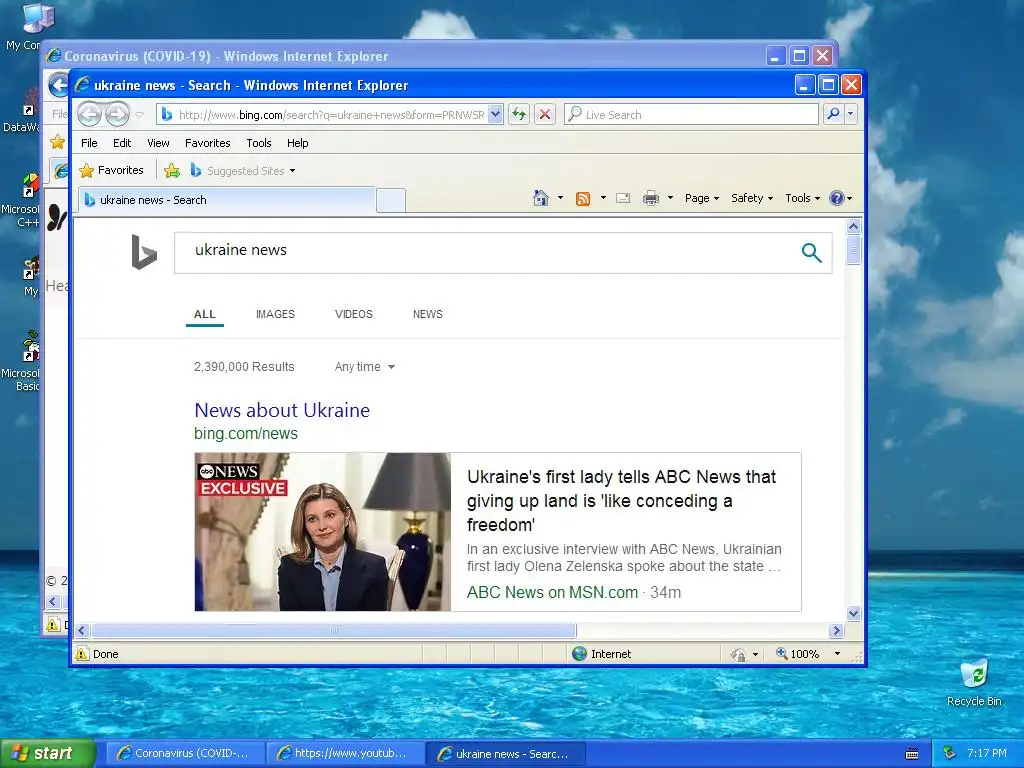Open the View menu
Image resolution: width=1024 pixels, height=768 pixels.
click(x=158, y=143)
